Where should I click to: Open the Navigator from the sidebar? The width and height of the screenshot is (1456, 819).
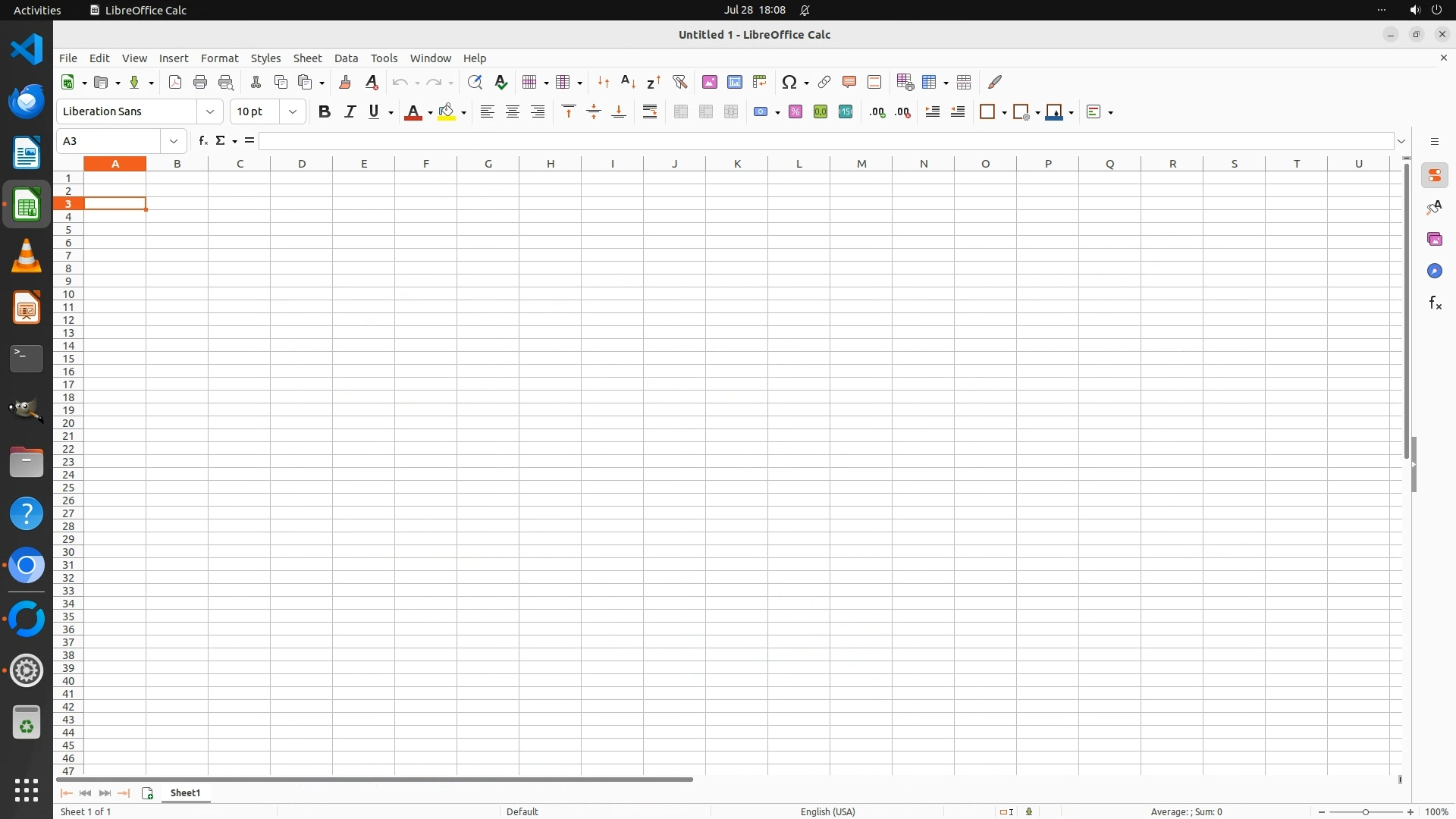tap(1434, 271)
